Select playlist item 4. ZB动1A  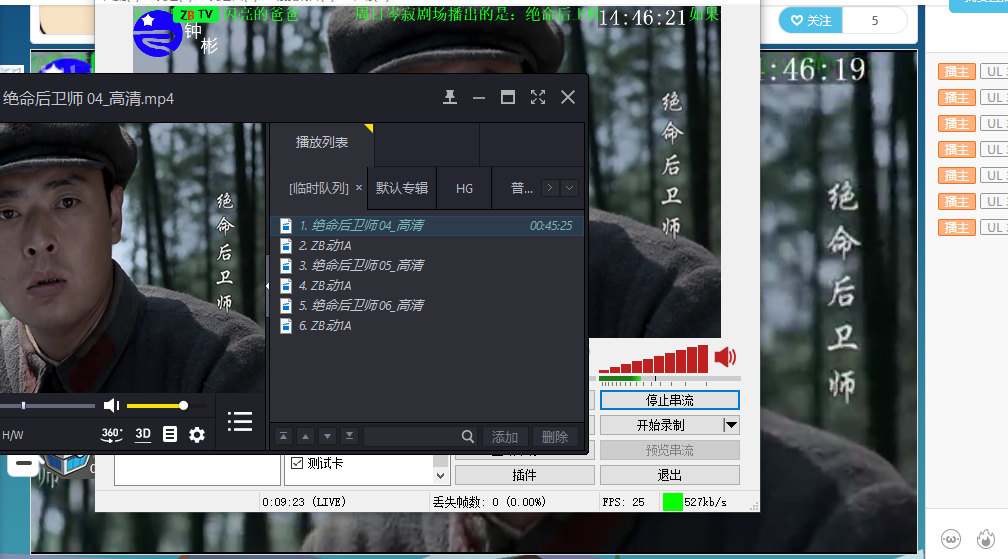click(427, 285)
